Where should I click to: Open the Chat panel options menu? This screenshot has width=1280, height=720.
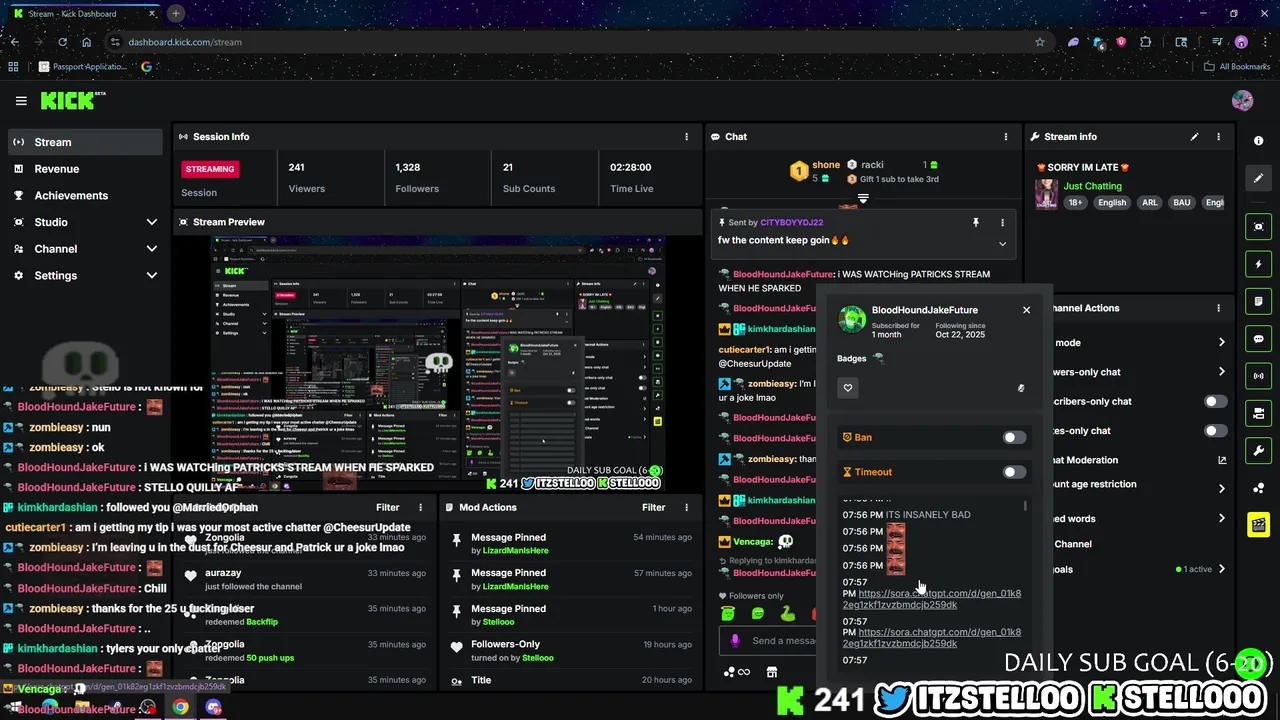(x=1006, y=137)
